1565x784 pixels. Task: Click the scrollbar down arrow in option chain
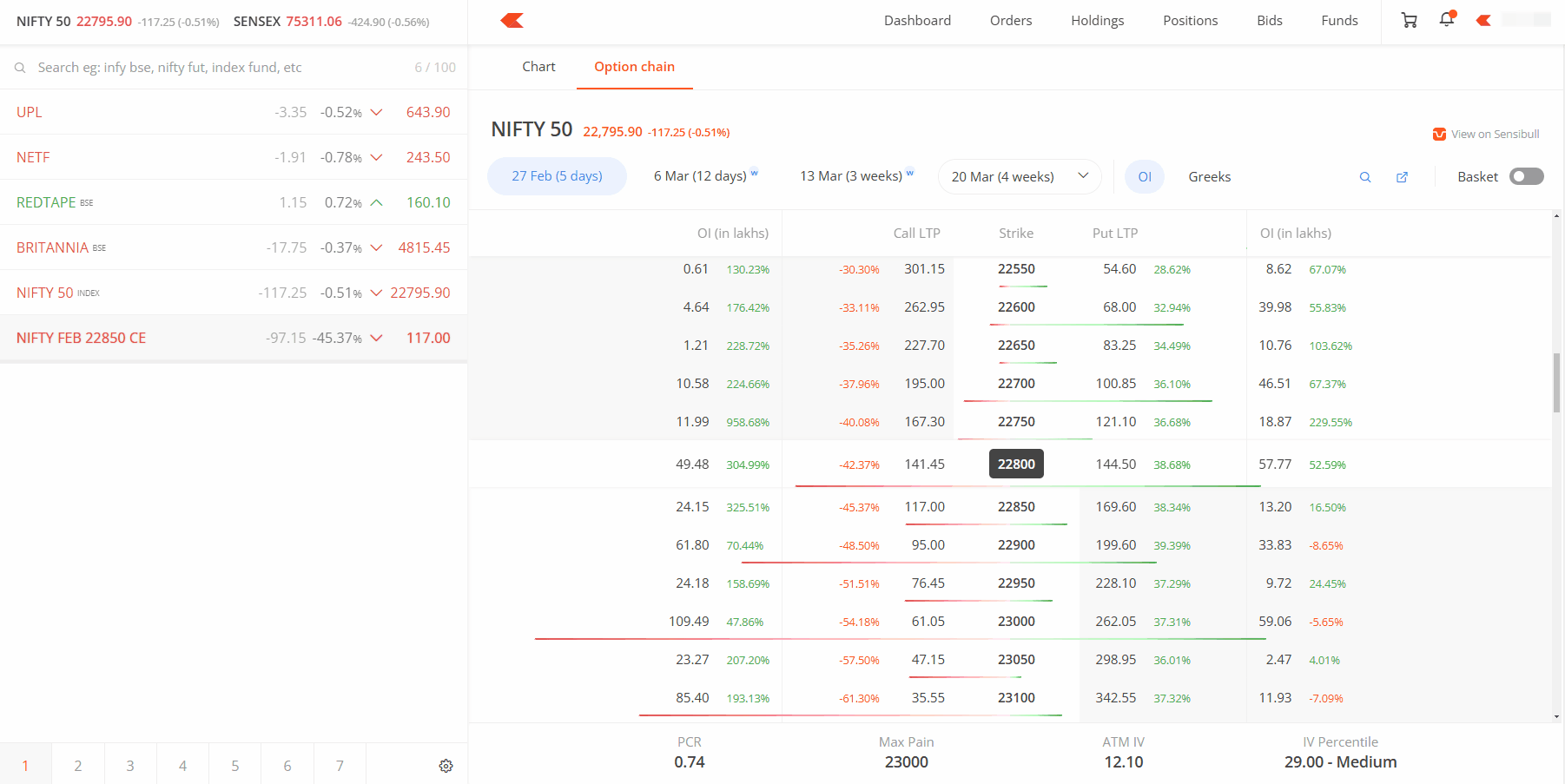pyautogui.click(x=1556, y=716)
